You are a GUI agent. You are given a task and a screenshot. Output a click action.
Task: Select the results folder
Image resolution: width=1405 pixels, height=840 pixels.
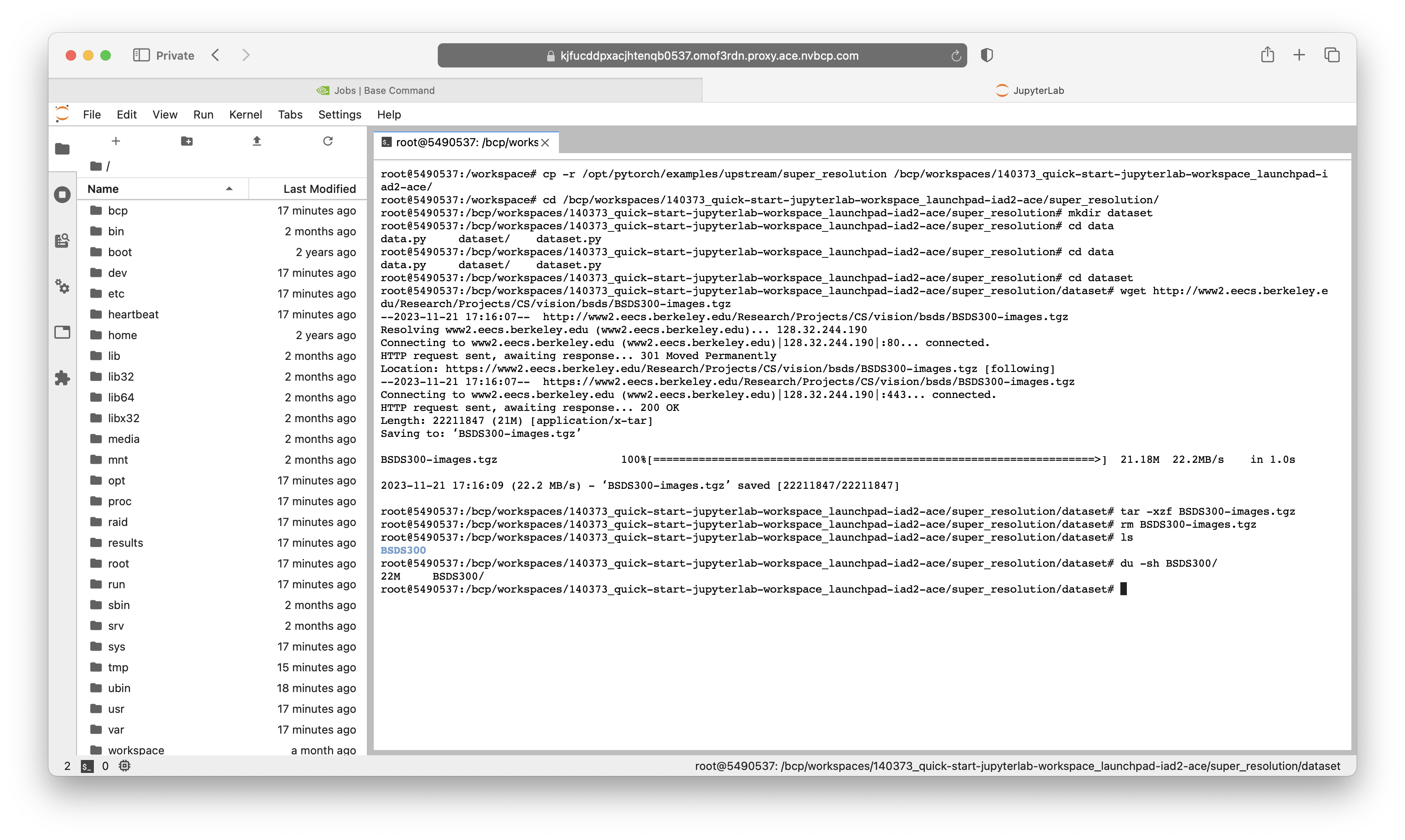[x=222, y=543]
